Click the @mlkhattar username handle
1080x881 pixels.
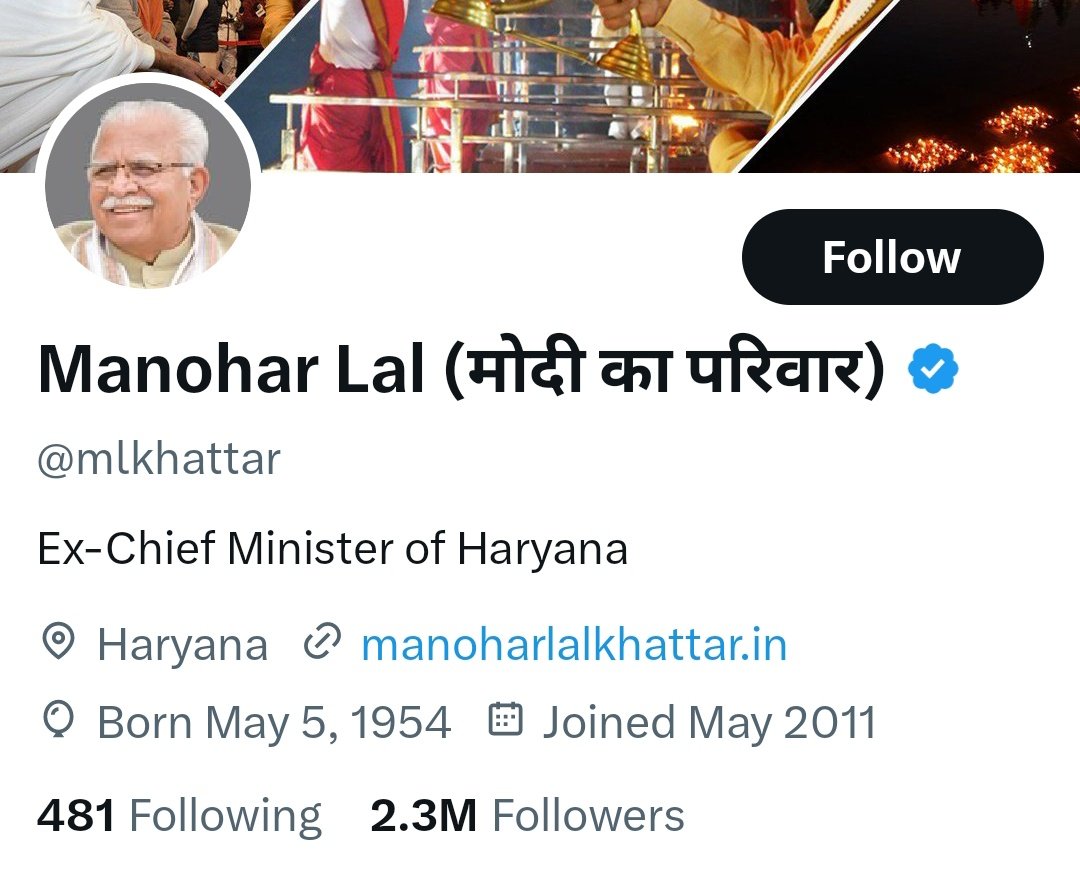tap(159, 459)
